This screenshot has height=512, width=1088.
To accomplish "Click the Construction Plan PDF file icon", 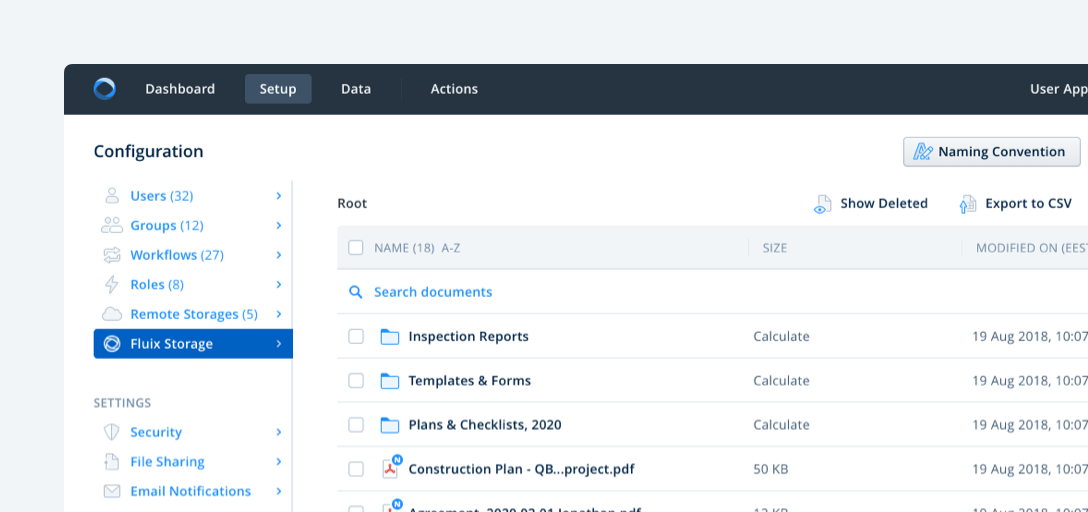I will point(390,469).
